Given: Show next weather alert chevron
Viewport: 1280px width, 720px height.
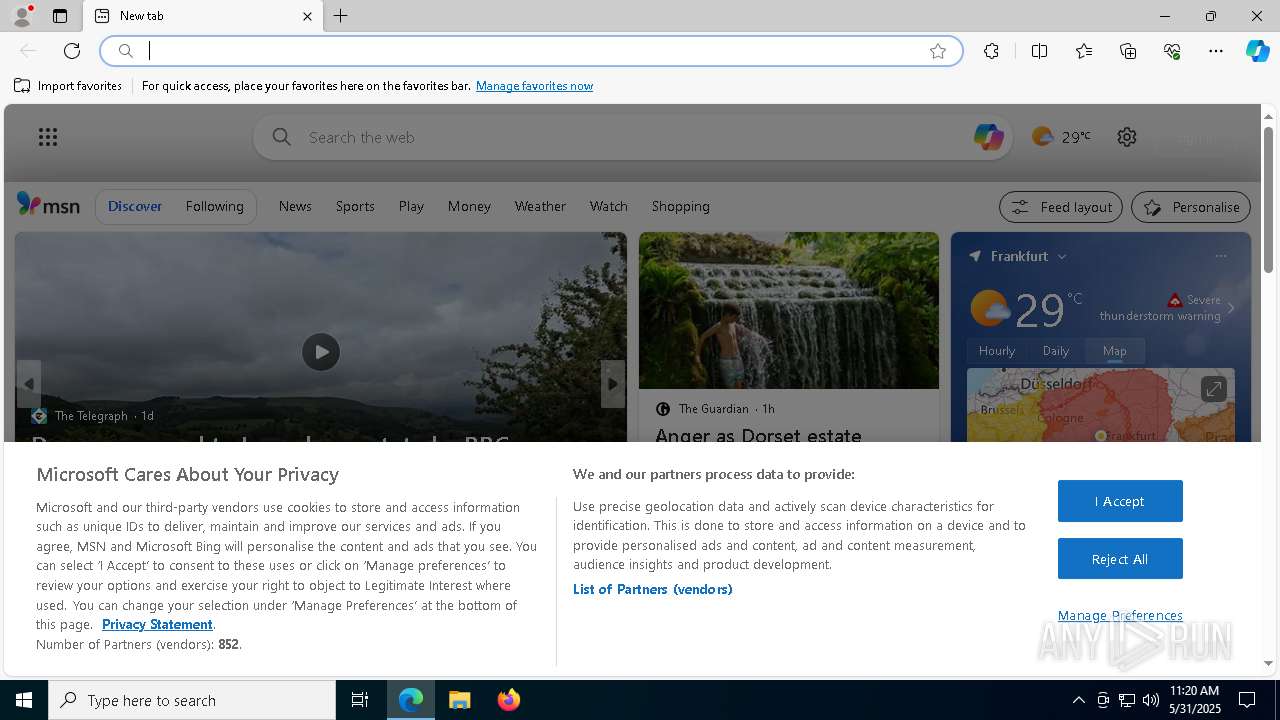Looking at the screenshot, I should [1231, 308].
